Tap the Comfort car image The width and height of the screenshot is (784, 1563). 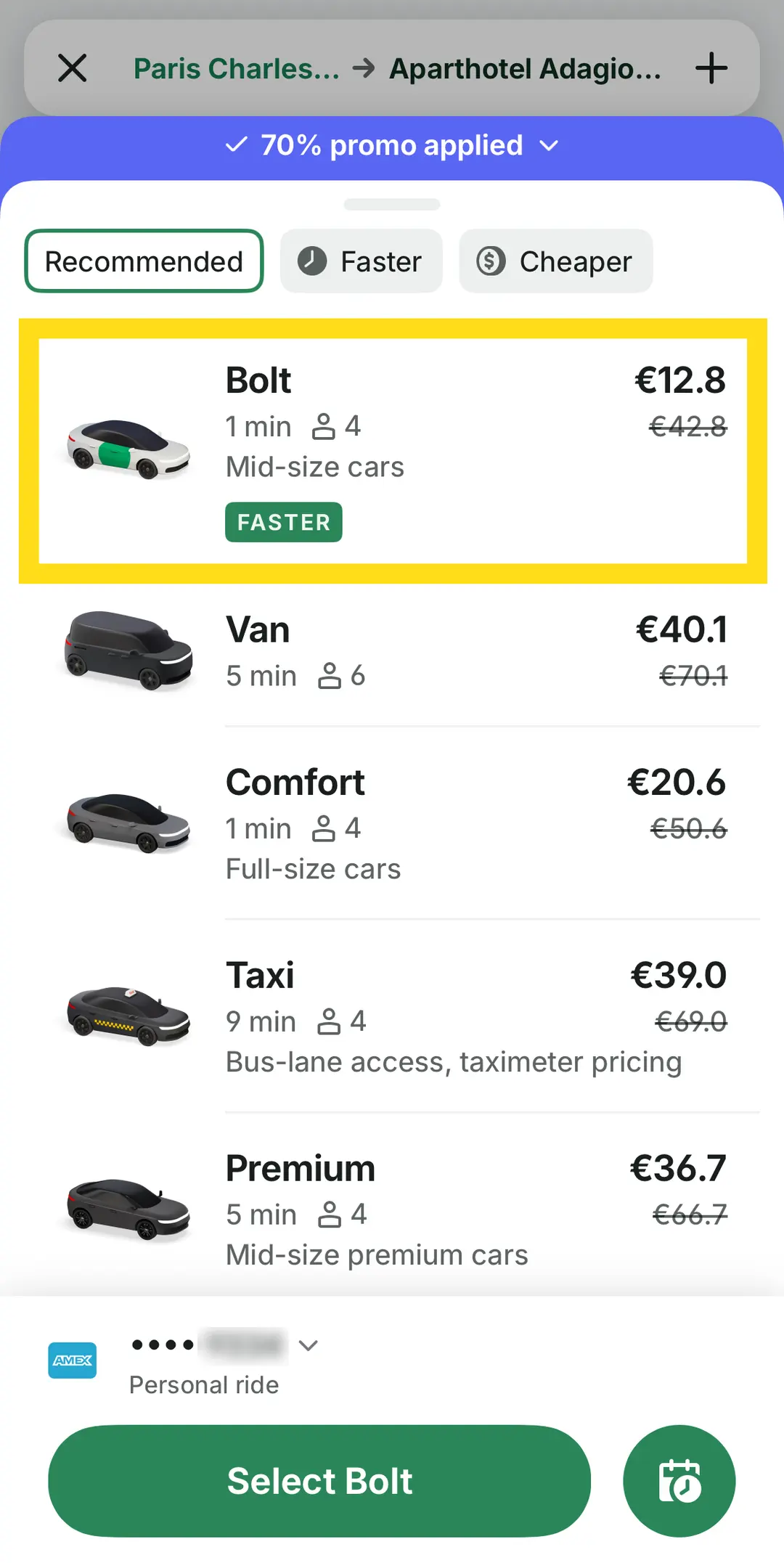point(128,823)
